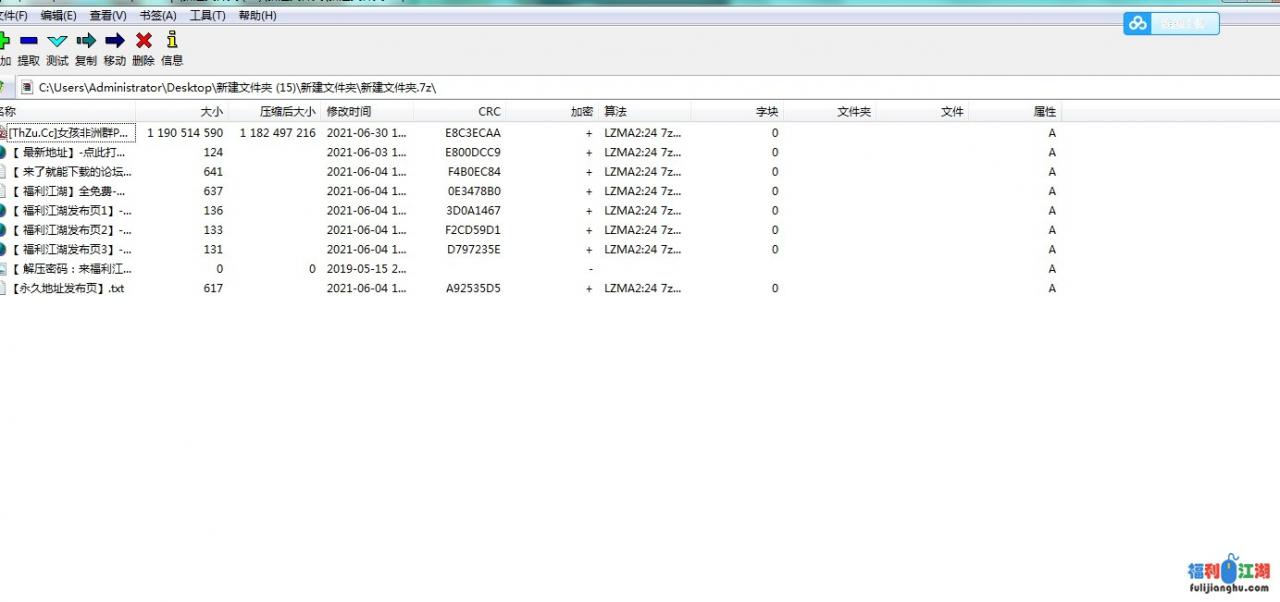Image resolution: width=1280 pixels, height=602 pixels.
Task: Click the Baidu cloud icon at top right
Action: tap(1137, 24)
